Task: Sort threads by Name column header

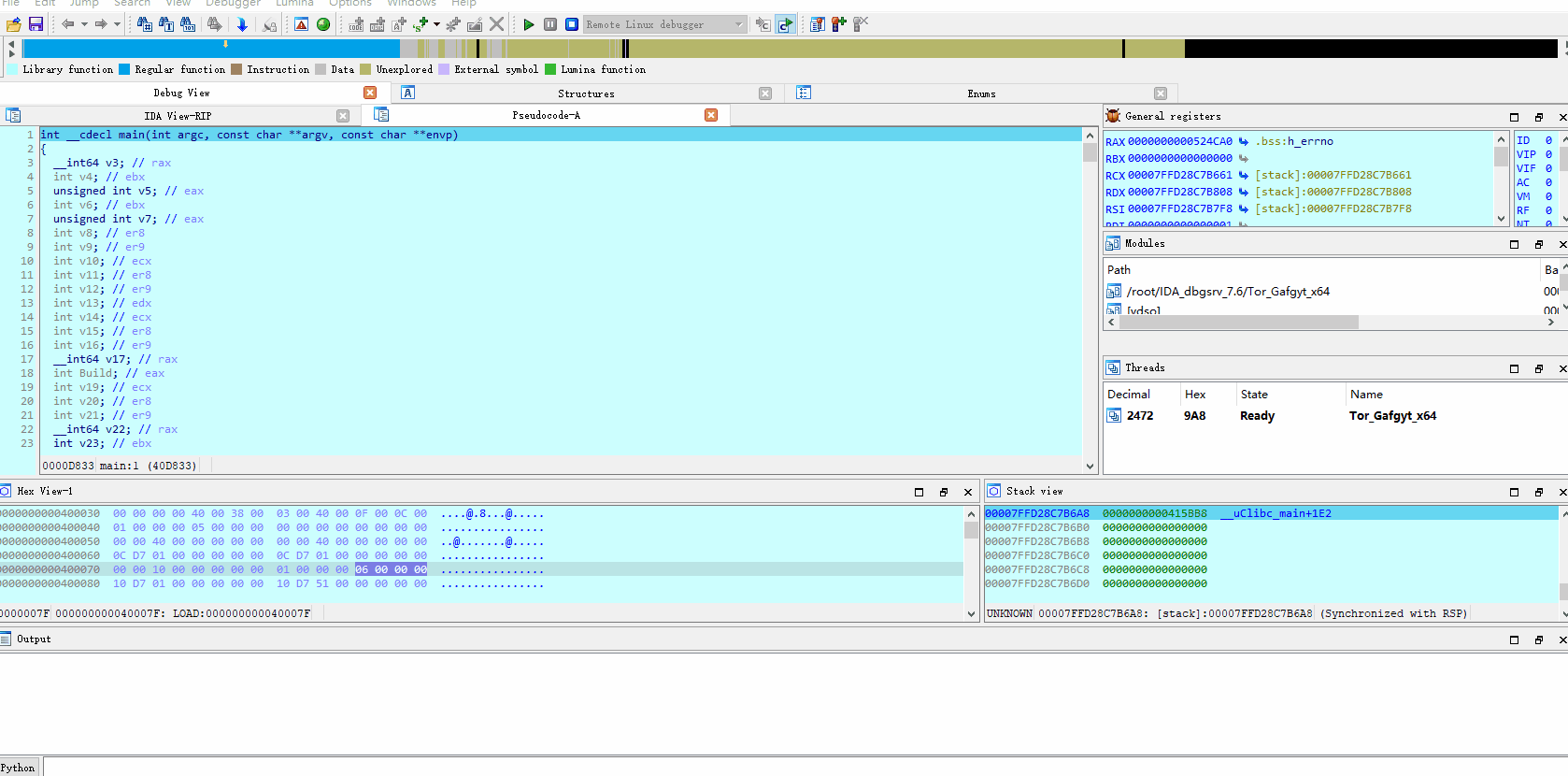Action: pyautogui.click(x=1366, y=395)
